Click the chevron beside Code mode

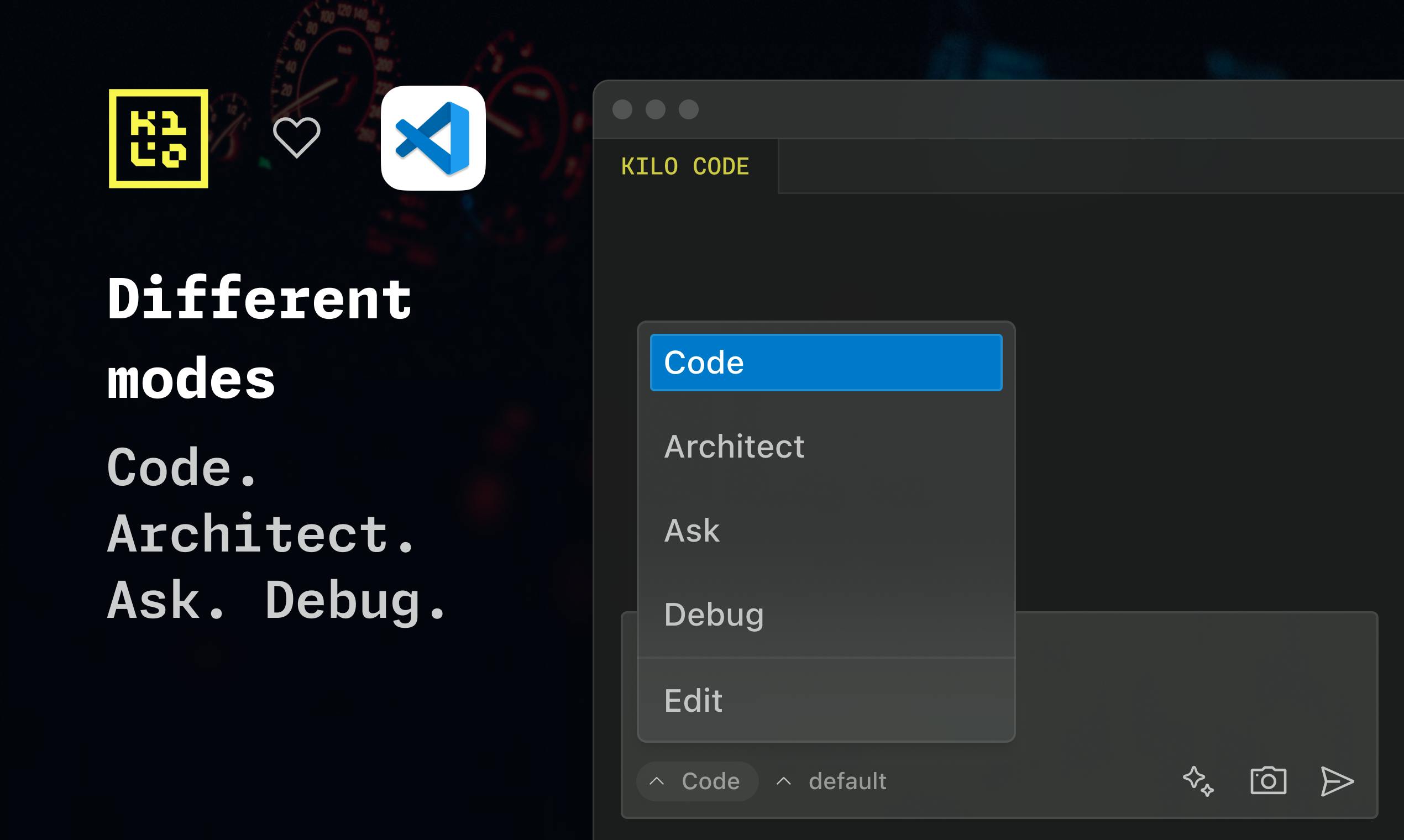click(x=656, y=781)
